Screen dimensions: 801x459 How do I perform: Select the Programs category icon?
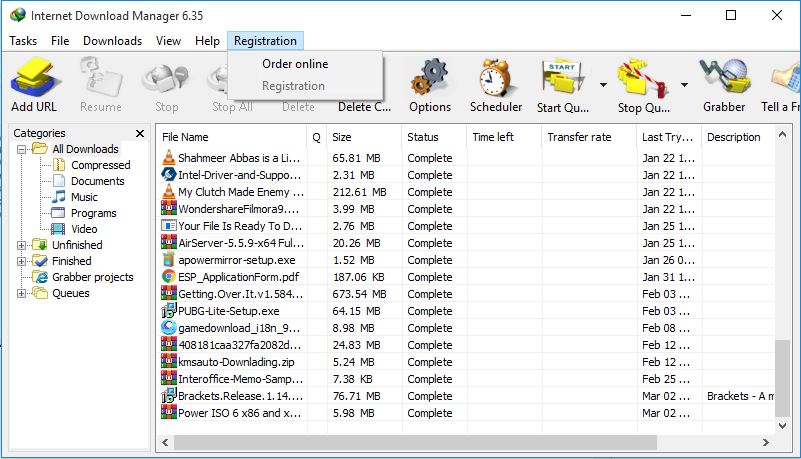point(59,213)
